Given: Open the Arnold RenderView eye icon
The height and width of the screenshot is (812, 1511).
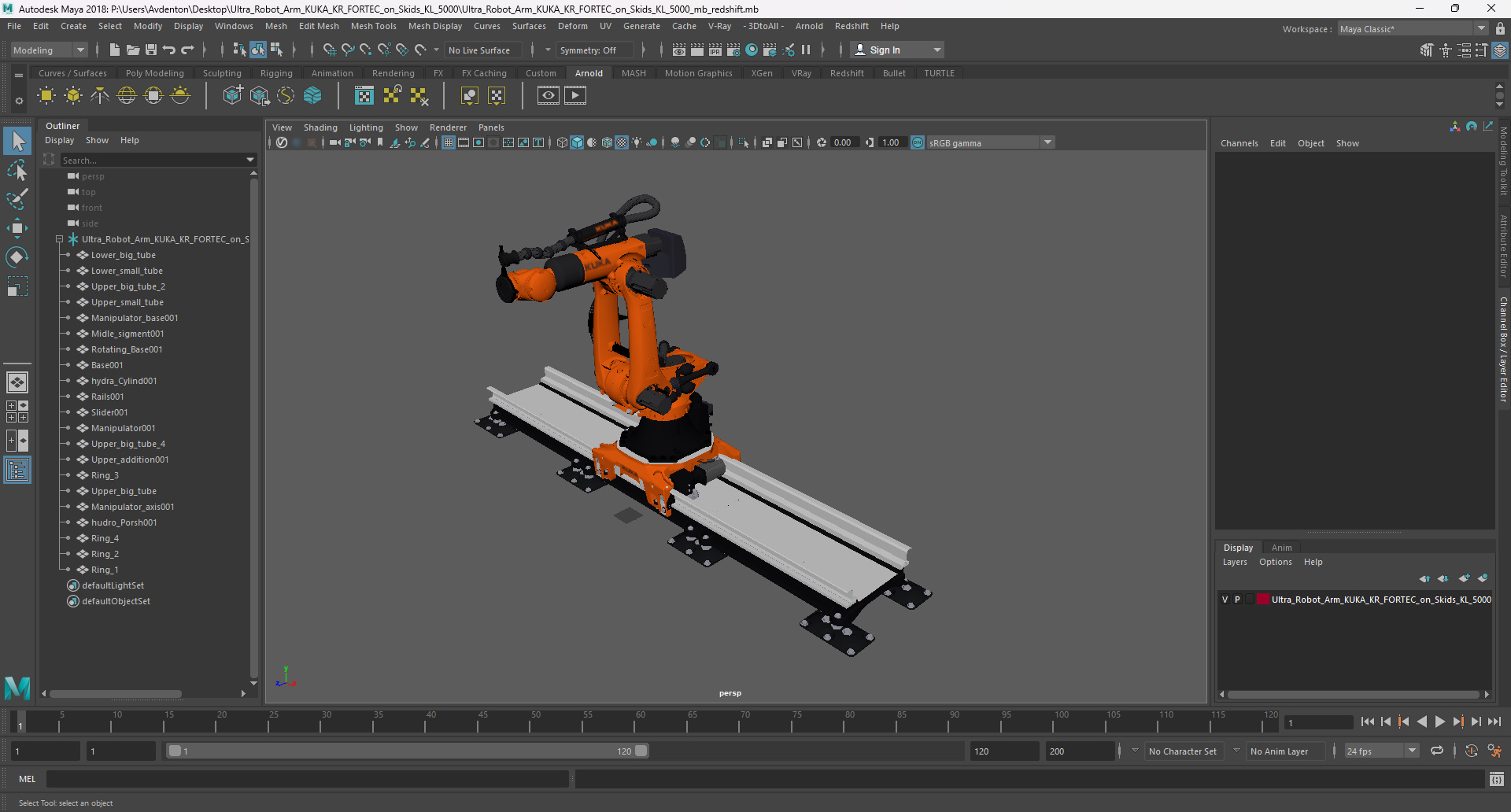Looking at the screenshot, I should (549, 96).
